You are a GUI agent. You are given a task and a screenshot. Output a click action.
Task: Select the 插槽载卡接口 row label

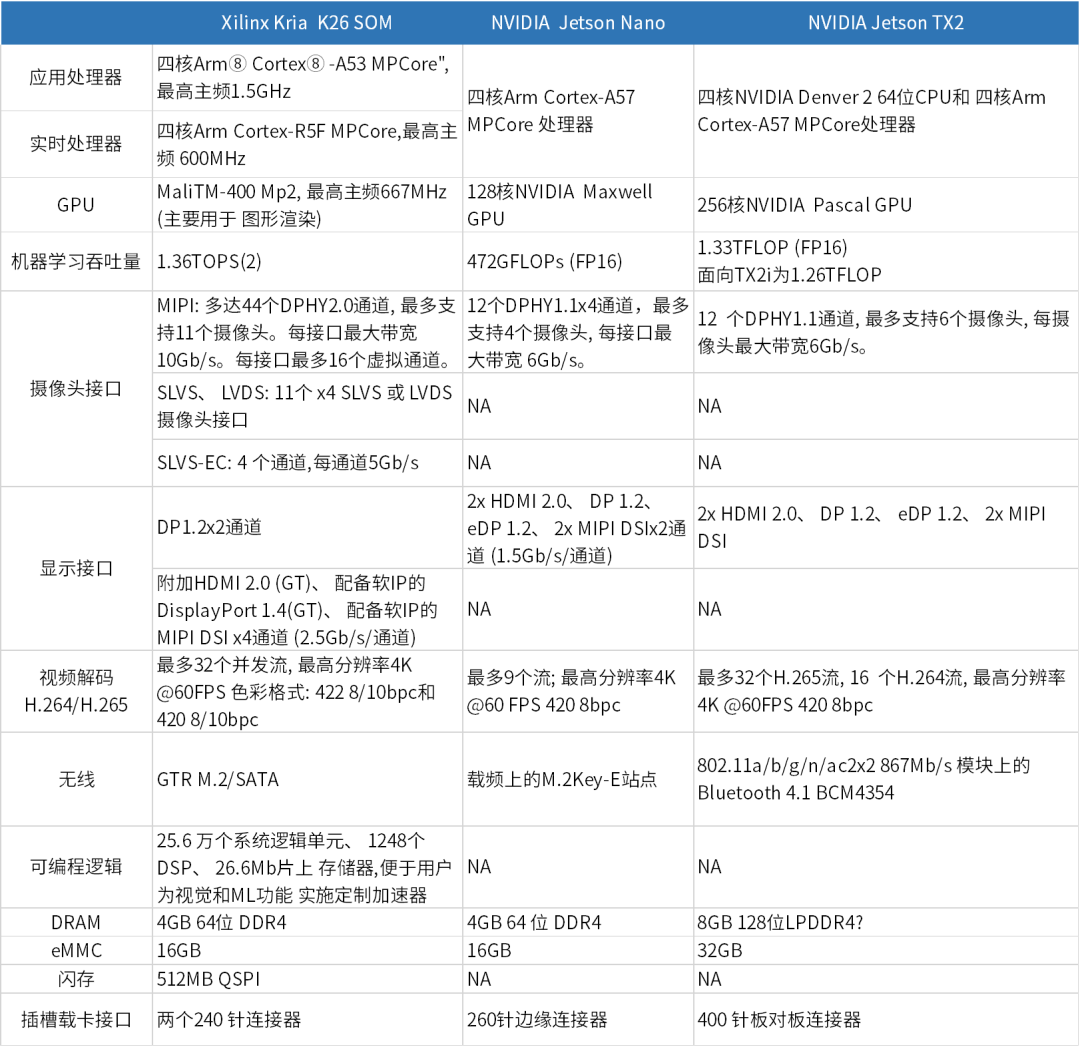click(76, 1019)
